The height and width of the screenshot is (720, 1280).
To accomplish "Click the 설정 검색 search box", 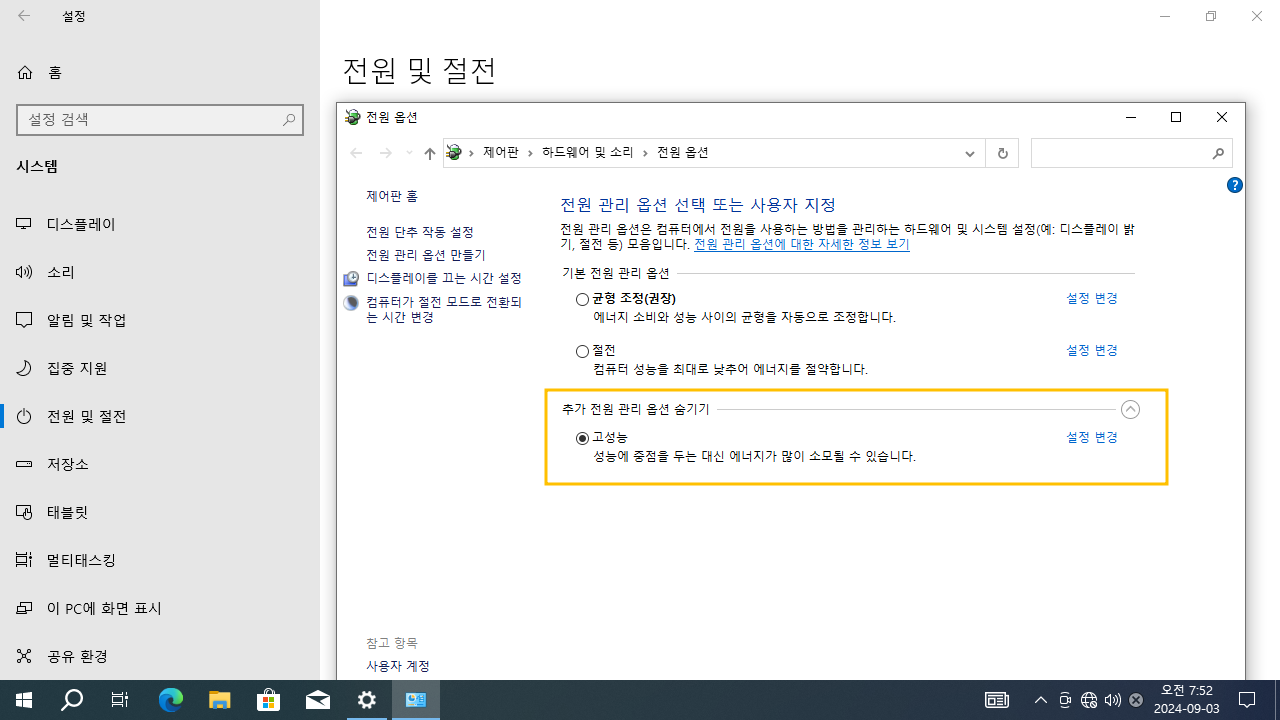I will coord(160,119).
